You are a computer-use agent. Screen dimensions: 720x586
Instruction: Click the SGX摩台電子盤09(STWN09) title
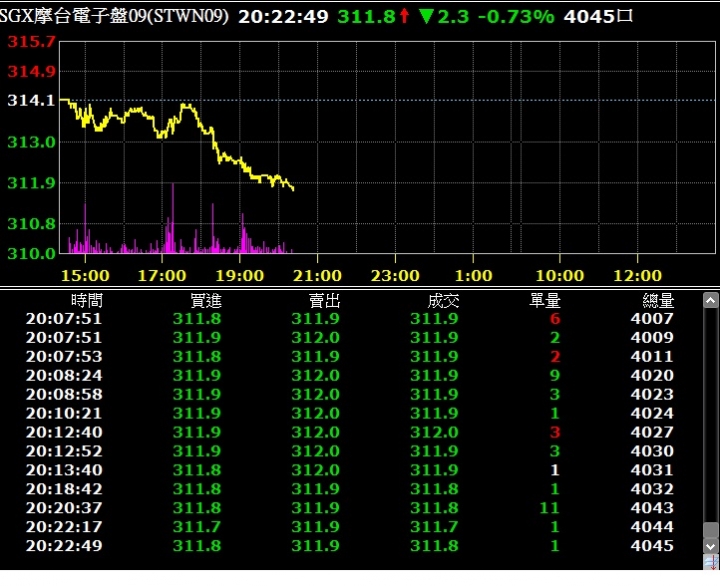point(114,16)
